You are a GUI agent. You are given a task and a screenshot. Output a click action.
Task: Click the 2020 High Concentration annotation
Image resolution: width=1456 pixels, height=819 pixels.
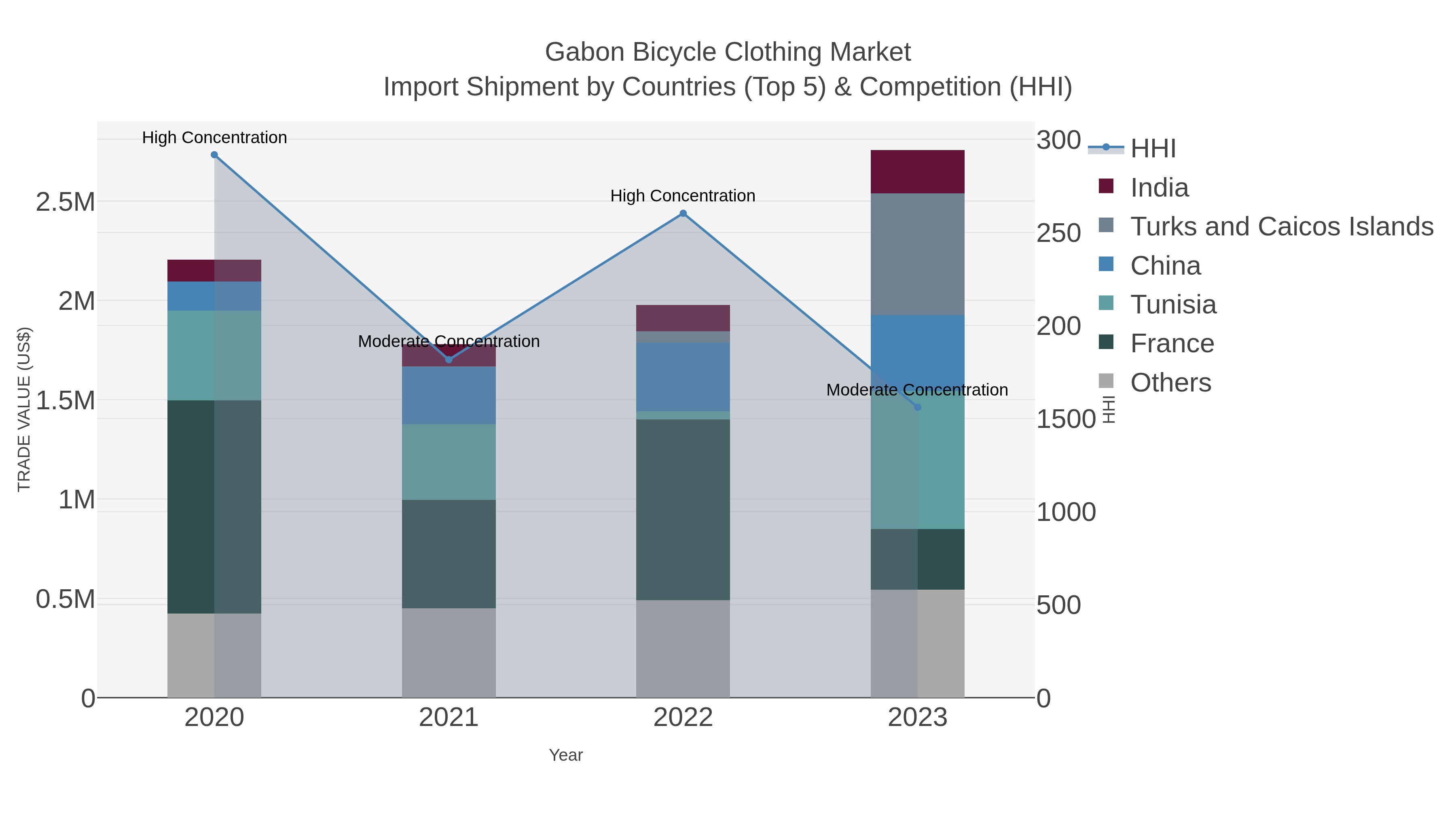[214, 138]
